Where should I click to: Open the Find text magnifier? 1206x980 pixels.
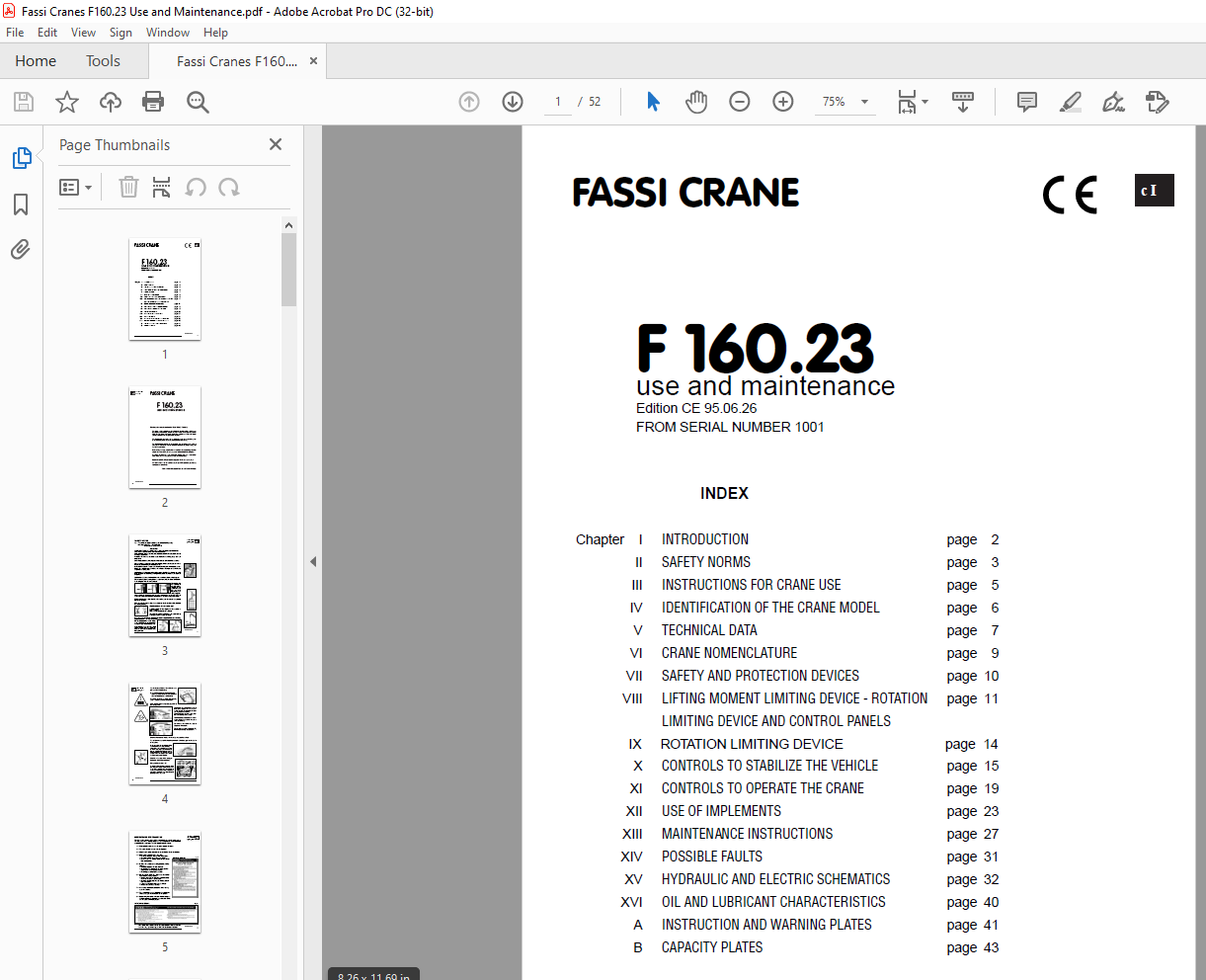pyautogui.click(x=198, y=102)
